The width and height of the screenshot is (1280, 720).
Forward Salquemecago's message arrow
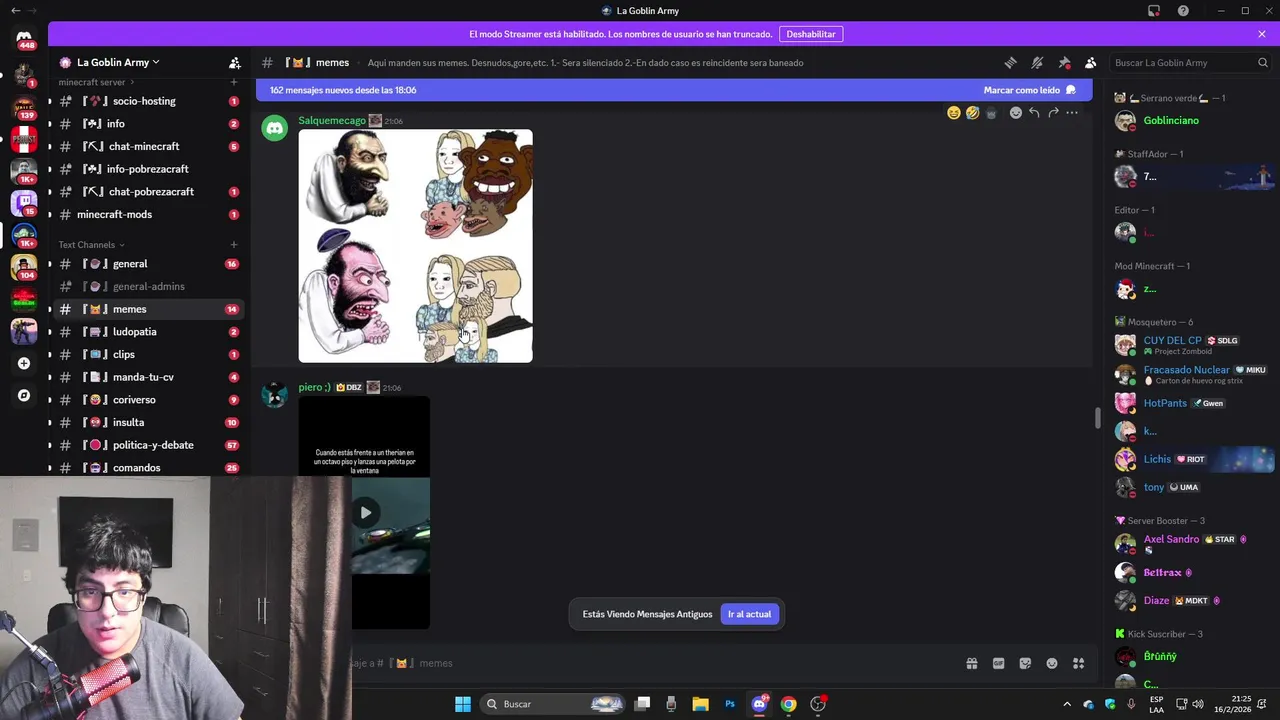click(1053, 113)
